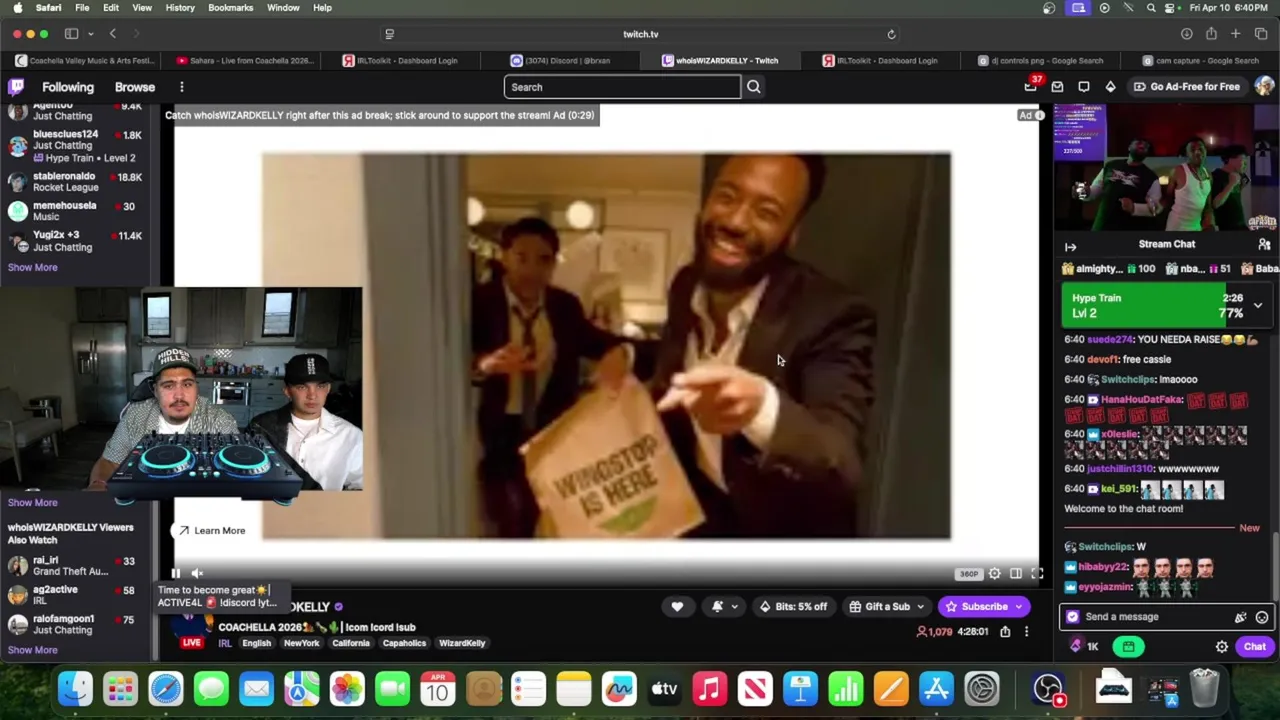Show More followed channels

point(32,267)
